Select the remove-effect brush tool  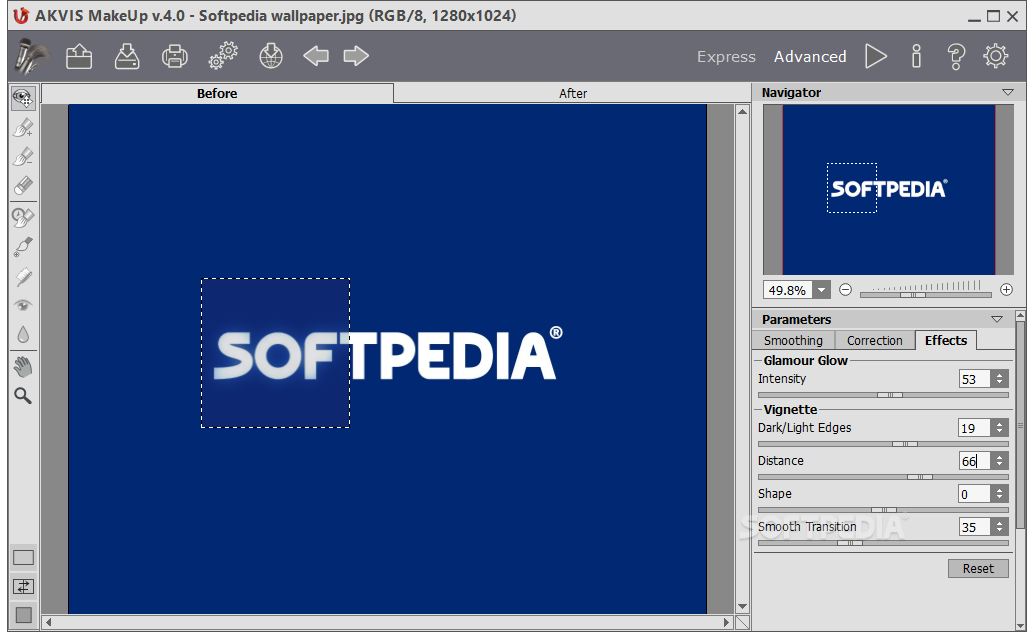[23, 156]
